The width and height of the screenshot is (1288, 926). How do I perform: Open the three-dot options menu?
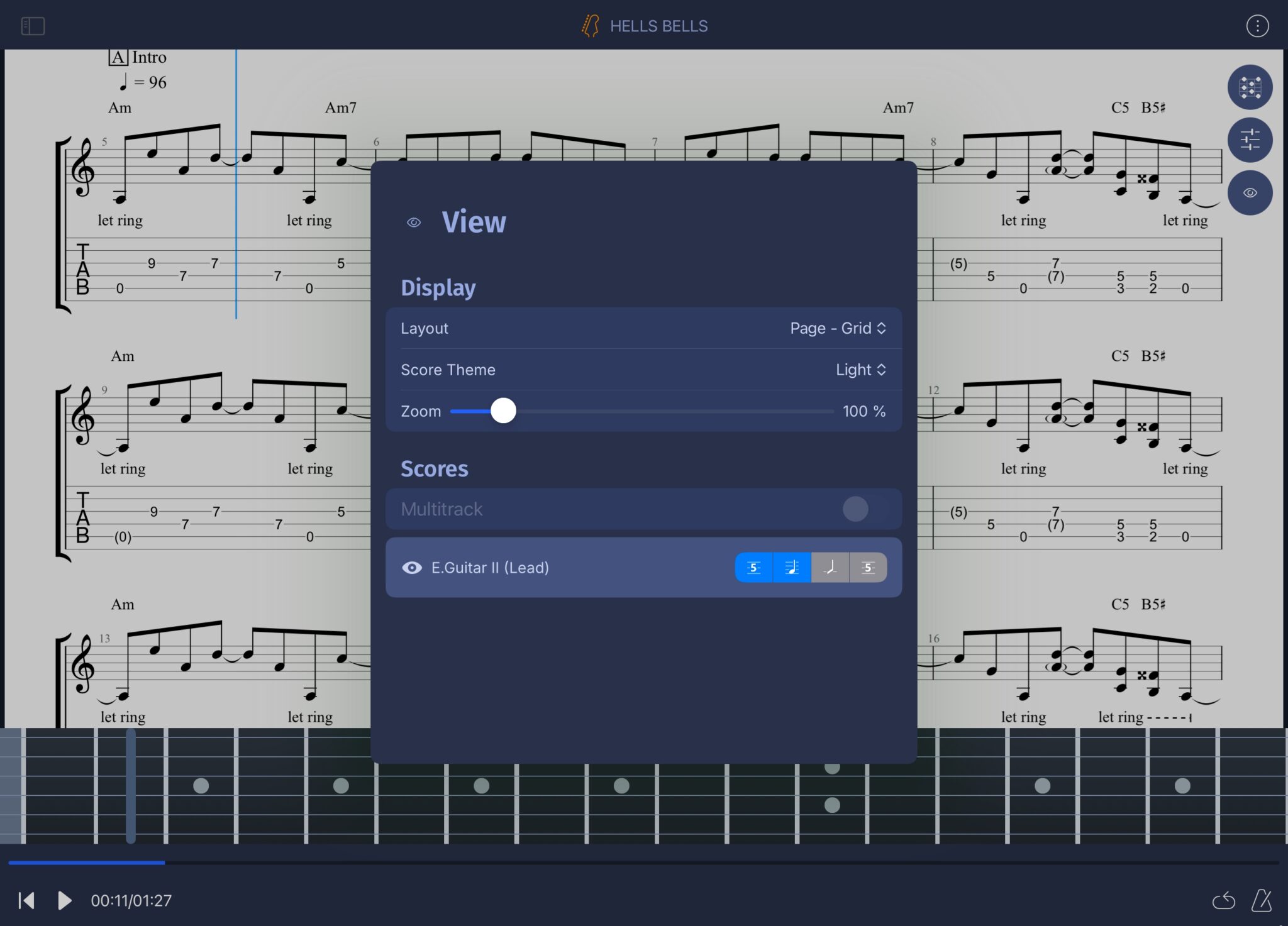click(1258, 26)
